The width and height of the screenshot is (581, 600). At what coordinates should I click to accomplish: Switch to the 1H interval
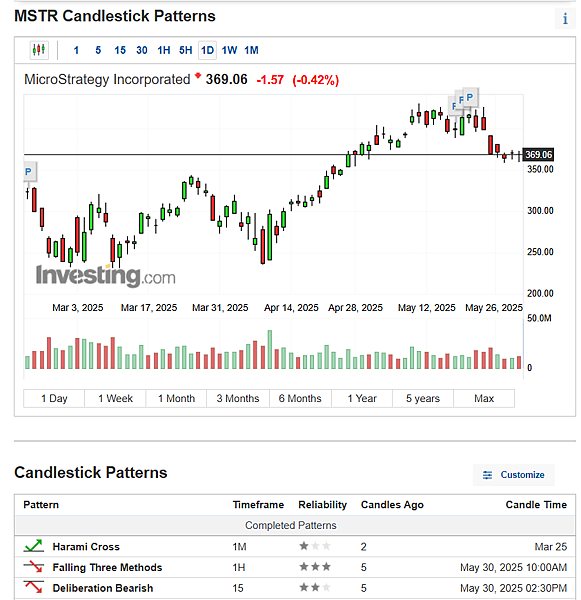(164, 50)
